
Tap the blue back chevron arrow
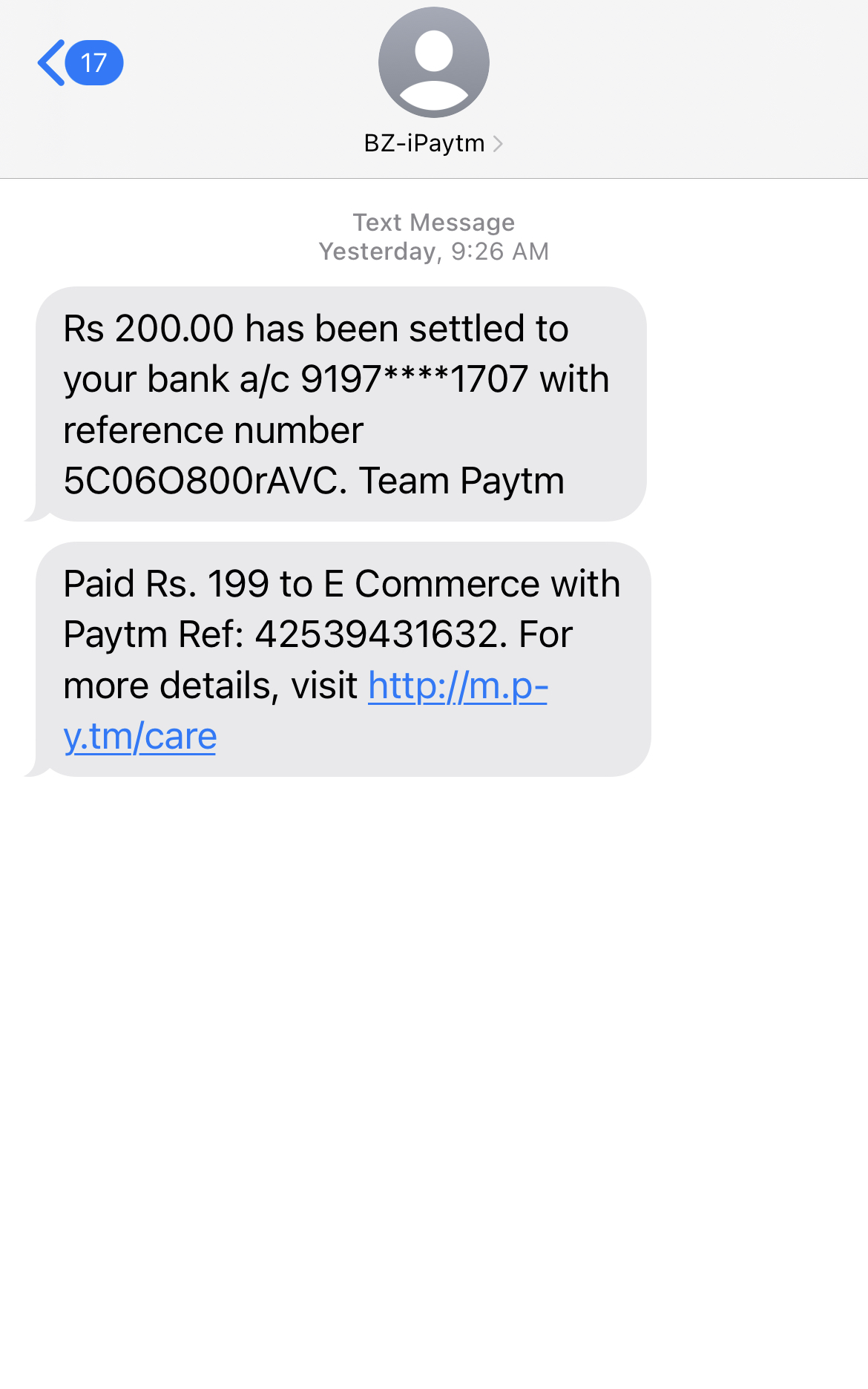[x=50, y=63]
